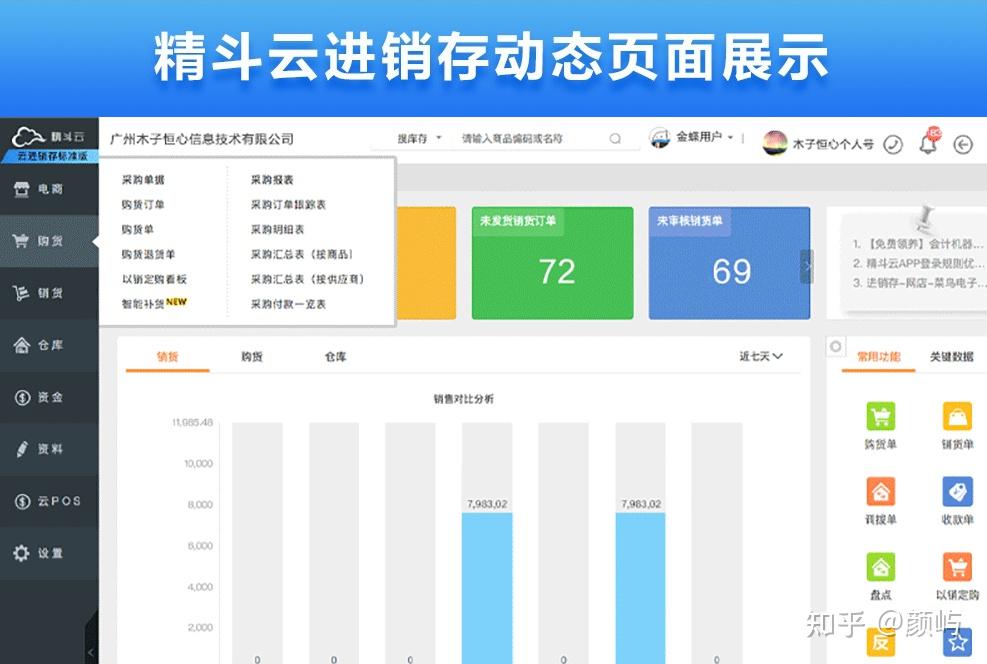Image resolution: width=987 pixels, height=664 pixels.
Task: Open the 仓库 sidebar module
Action: click(x=49, y=345)
